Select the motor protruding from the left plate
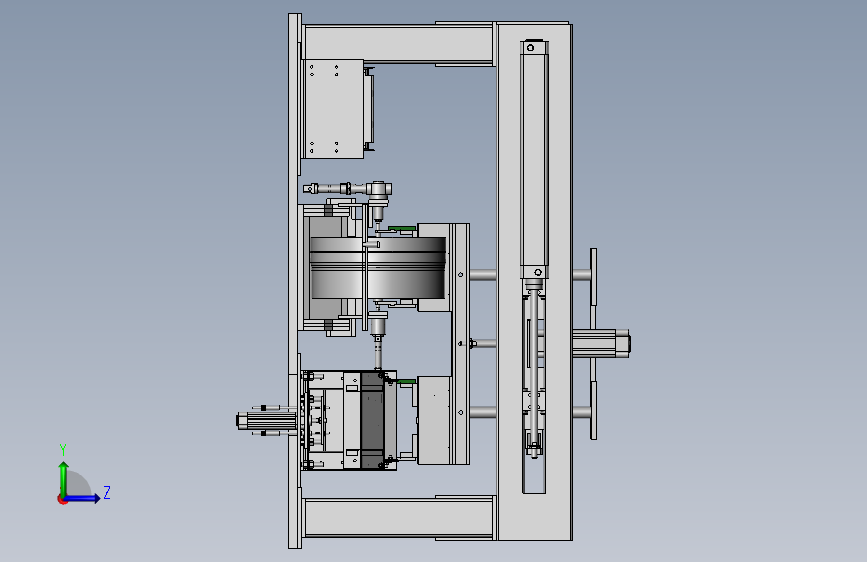Image resolution: width=867 pixels, height=562 pixels. (x=267, y=421)
